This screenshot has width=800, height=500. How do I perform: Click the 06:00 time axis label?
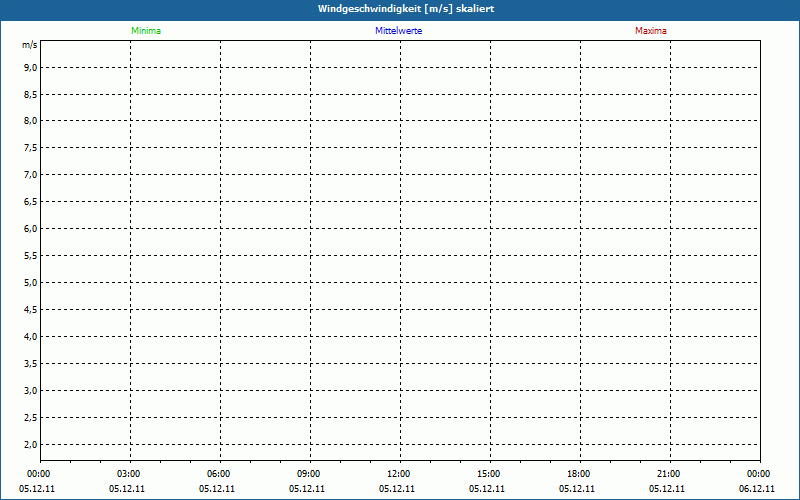point(218,474)
